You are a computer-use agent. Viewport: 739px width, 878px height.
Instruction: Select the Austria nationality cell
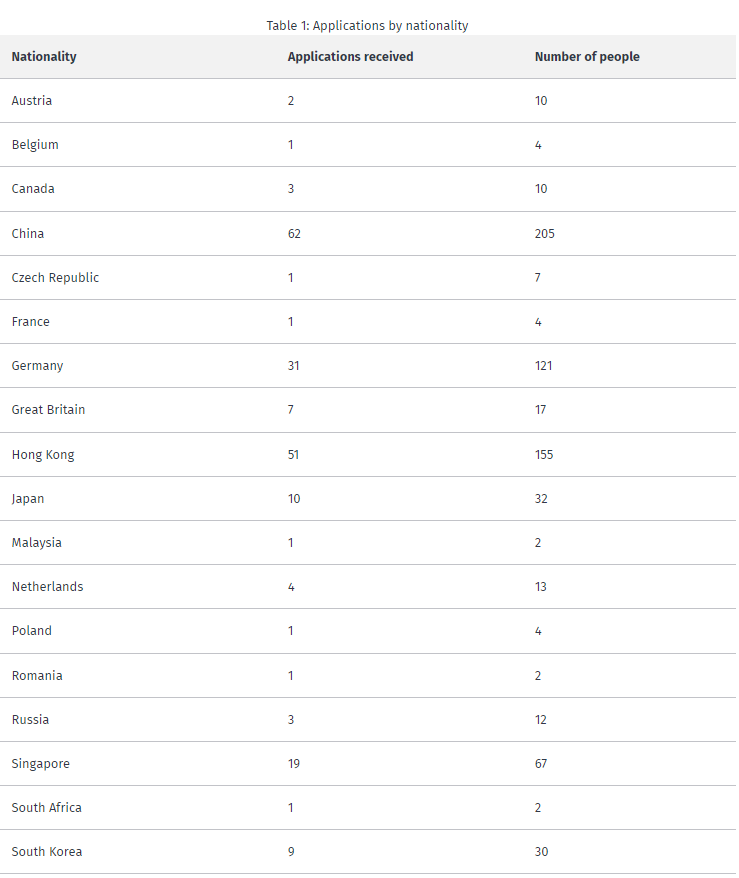(x=32, y=101)
